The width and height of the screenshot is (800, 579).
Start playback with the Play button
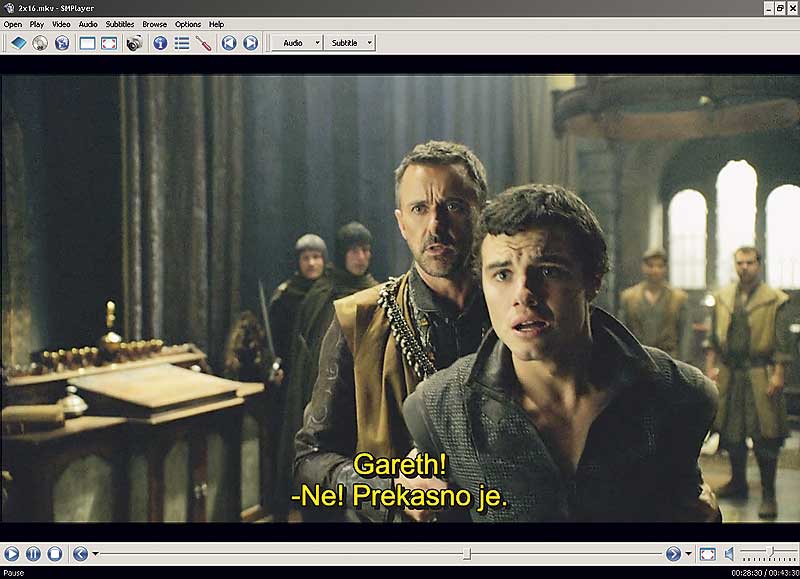pyautogui.click(x=11, y=553)
